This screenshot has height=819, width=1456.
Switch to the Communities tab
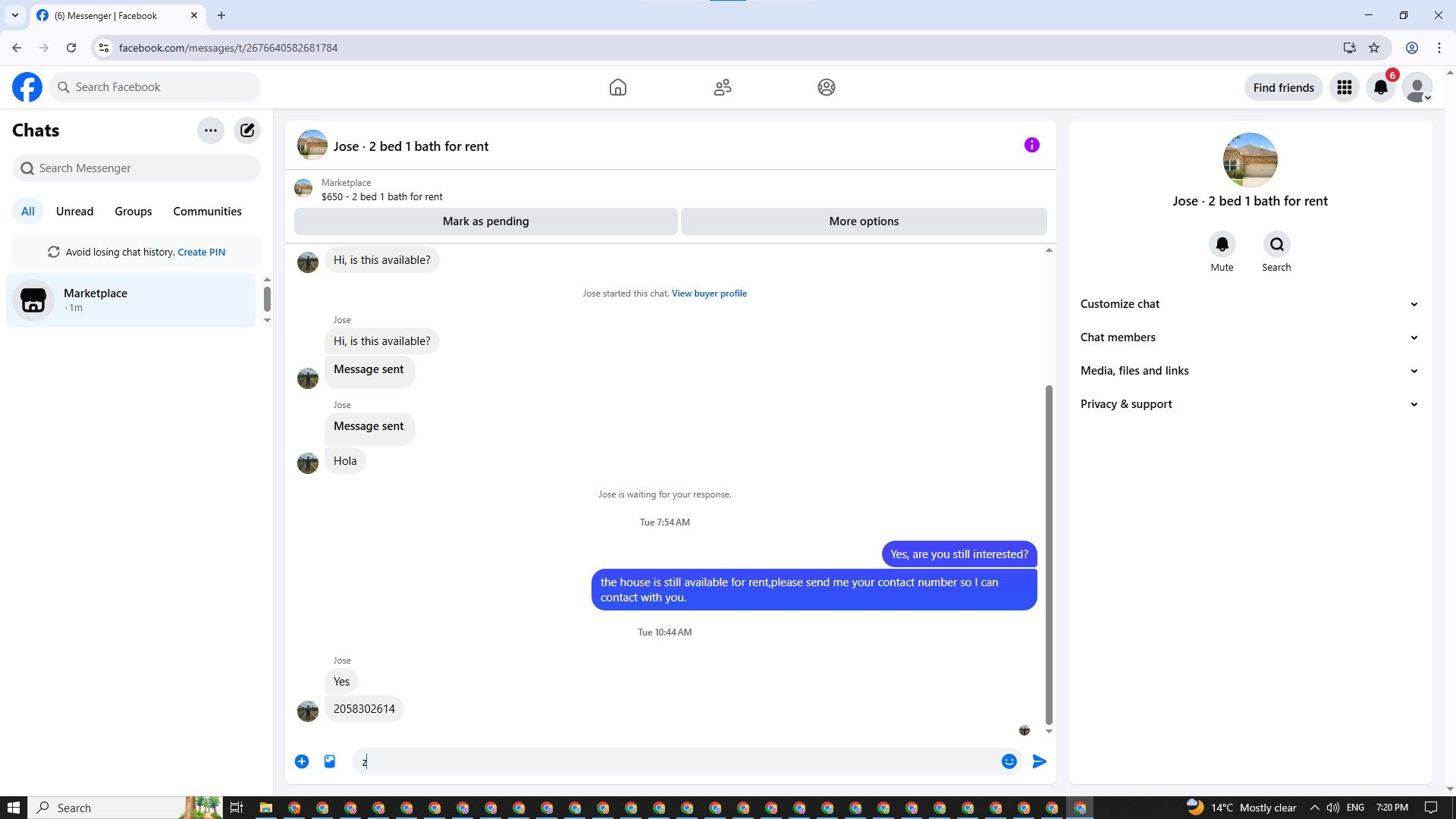[x=207, y=212]
